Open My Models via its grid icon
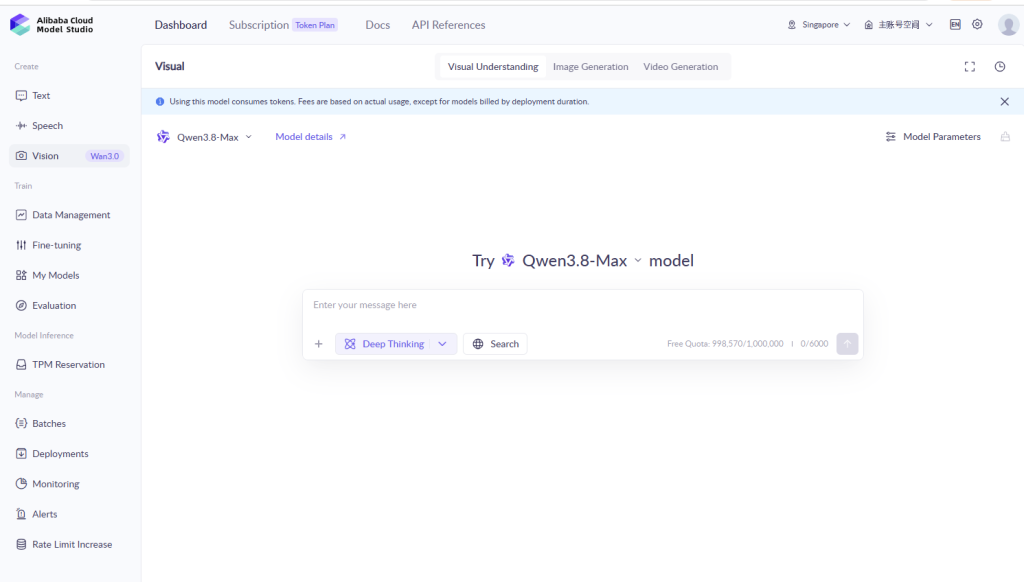Screen dimensions: 1024x582 pos(21,275)
